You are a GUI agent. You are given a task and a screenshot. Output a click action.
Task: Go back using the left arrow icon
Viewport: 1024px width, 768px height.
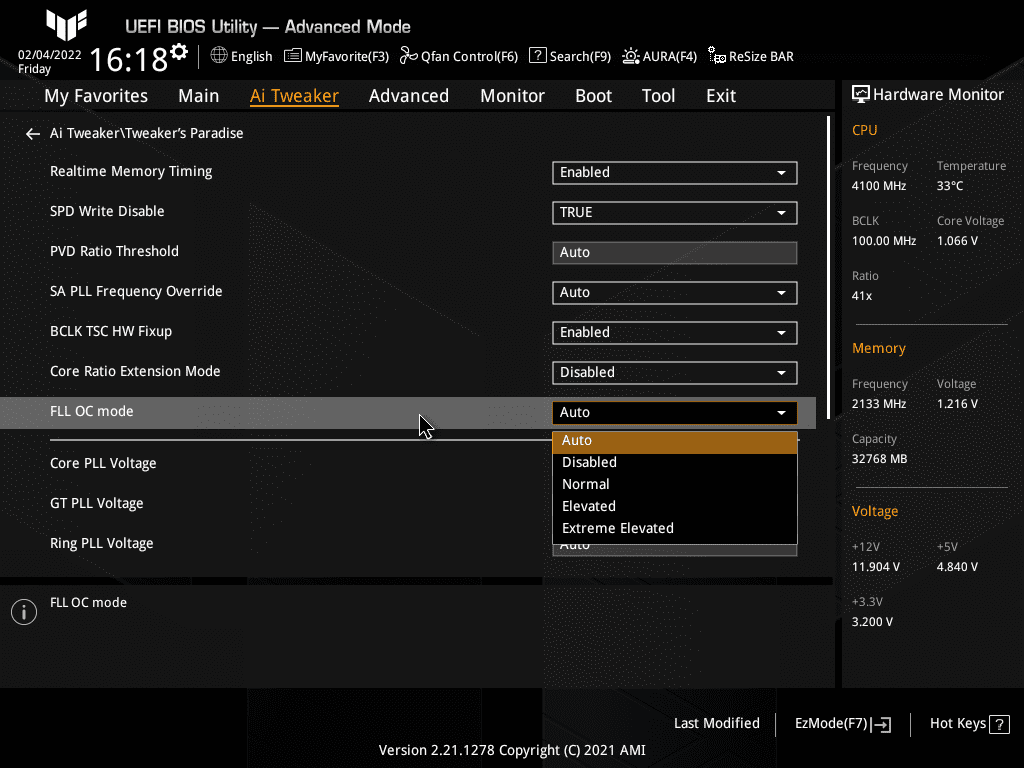pyautogui.click(x=33, y=134)
